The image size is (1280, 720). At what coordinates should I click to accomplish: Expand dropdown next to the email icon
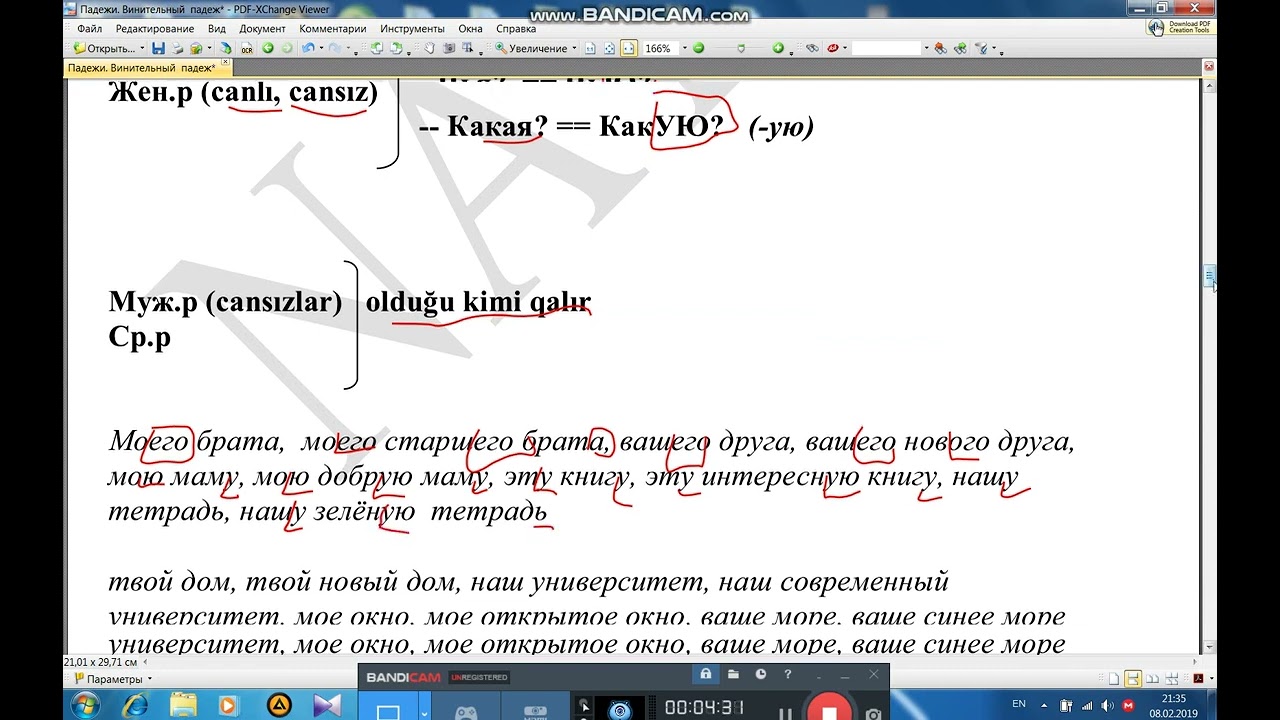click(209, 48)
